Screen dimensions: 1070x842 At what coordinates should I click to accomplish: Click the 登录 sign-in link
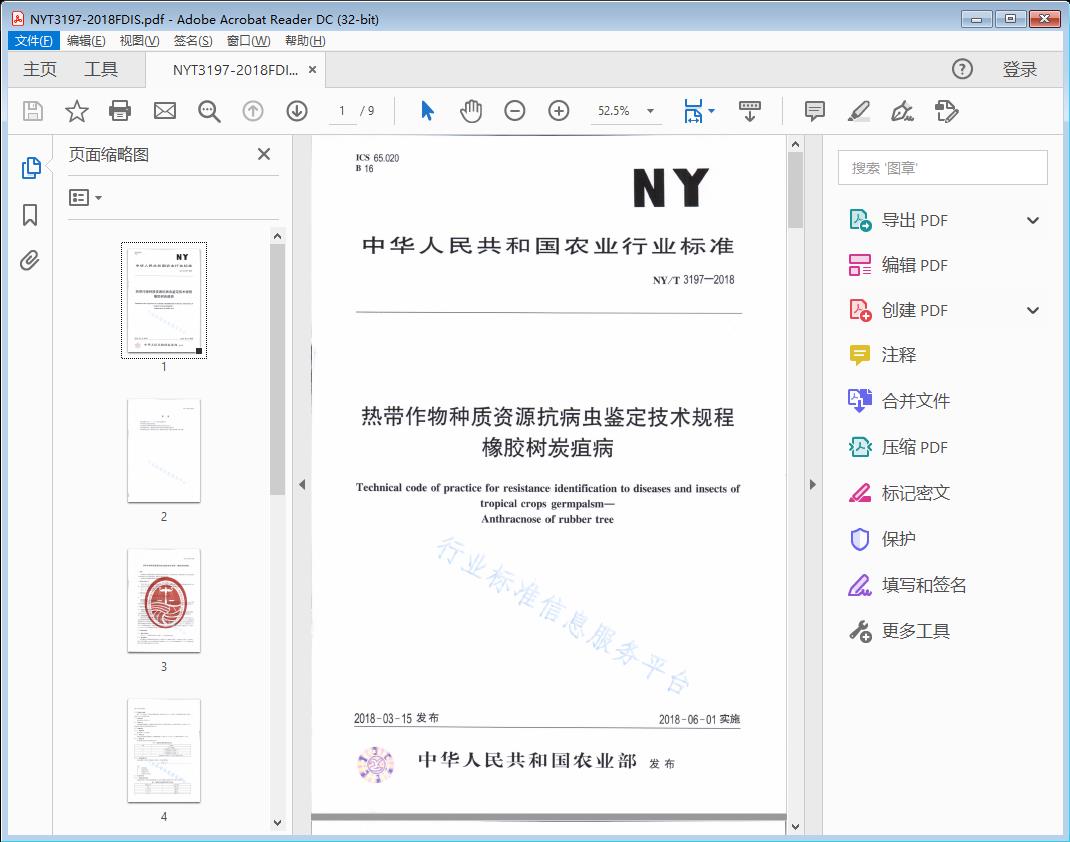[1021, 69]
